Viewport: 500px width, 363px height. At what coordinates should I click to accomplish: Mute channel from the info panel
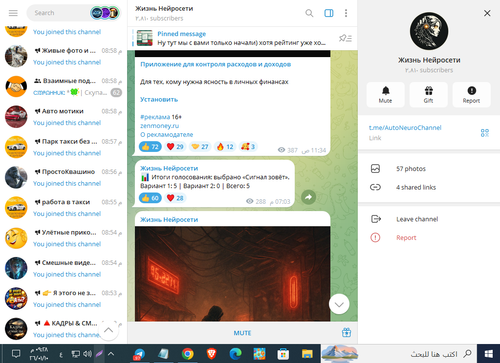(x=385, y=95)
